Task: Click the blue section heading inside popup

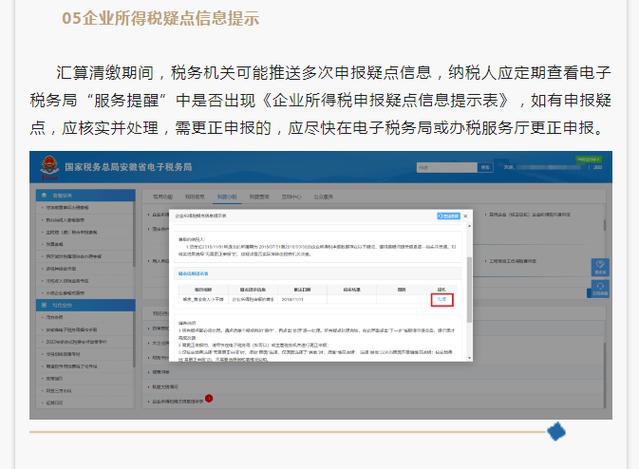Action: point(193,273)
